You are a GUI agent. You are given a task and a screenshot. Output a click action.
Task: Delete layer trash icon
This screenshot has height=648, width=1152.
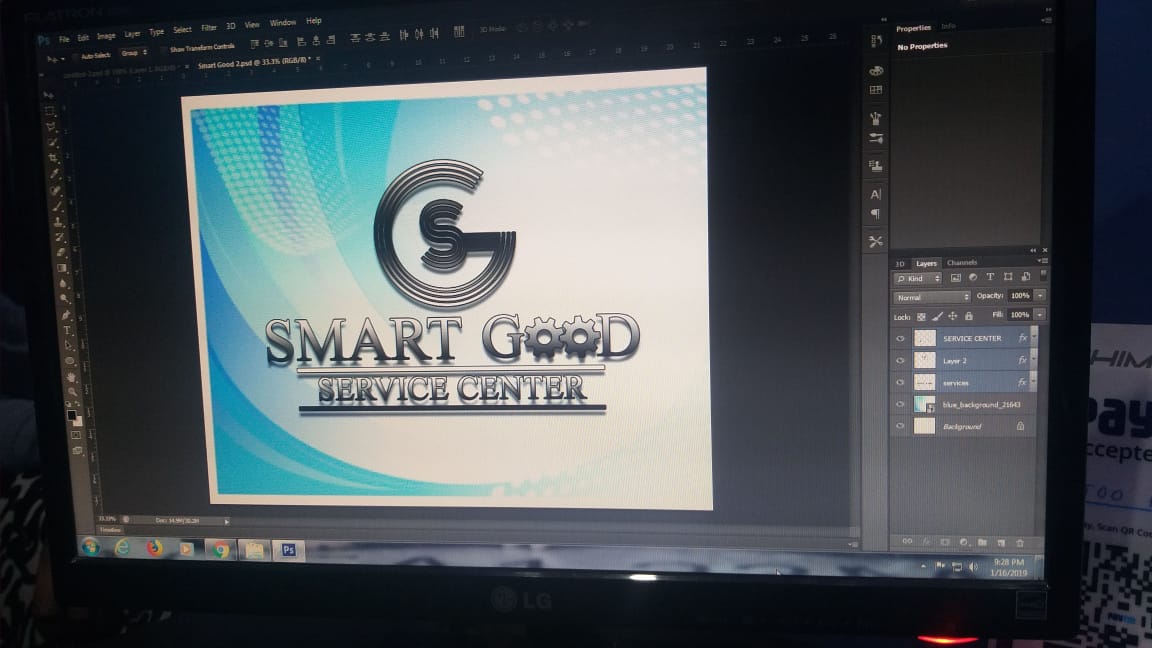point(1020,542)
